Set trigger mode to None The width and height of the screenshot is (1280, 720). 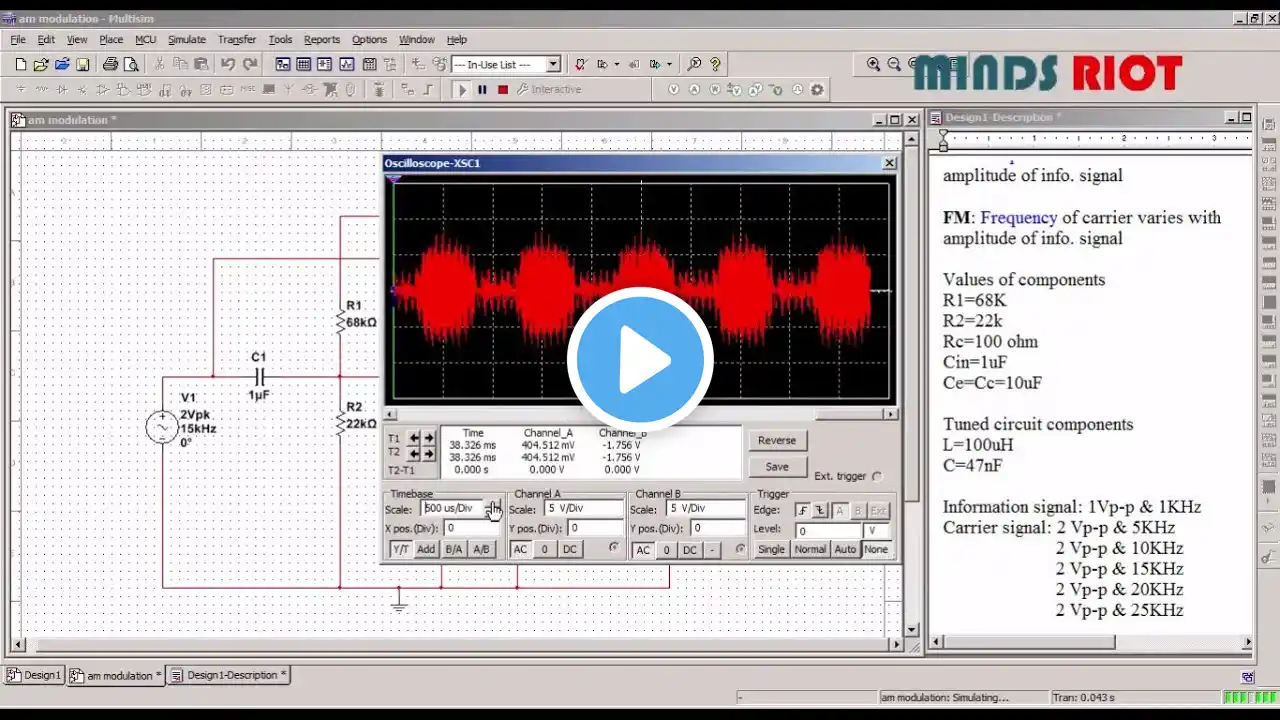tap(876, 549)
